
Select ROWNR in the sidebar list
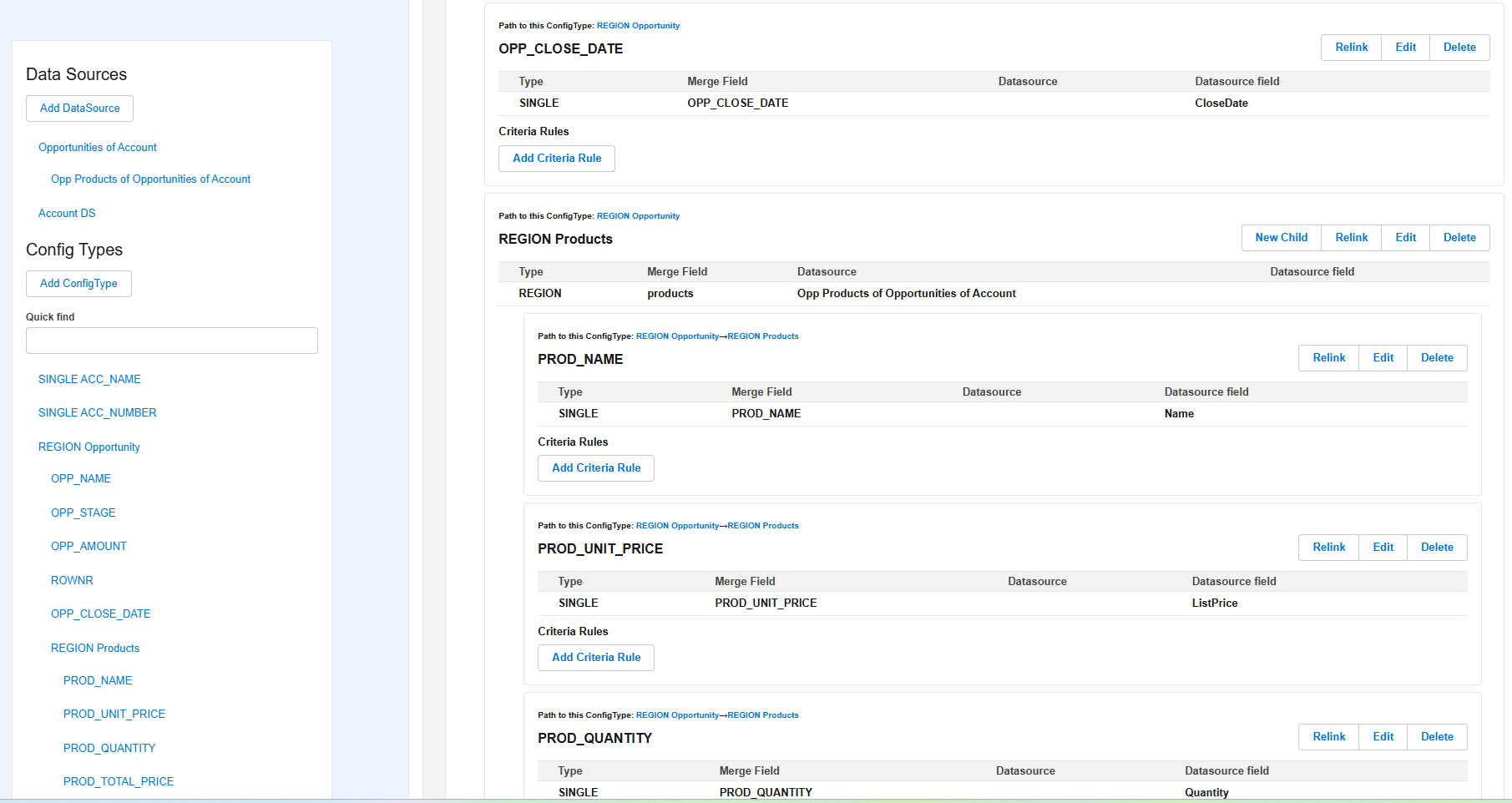coord(72,581)
